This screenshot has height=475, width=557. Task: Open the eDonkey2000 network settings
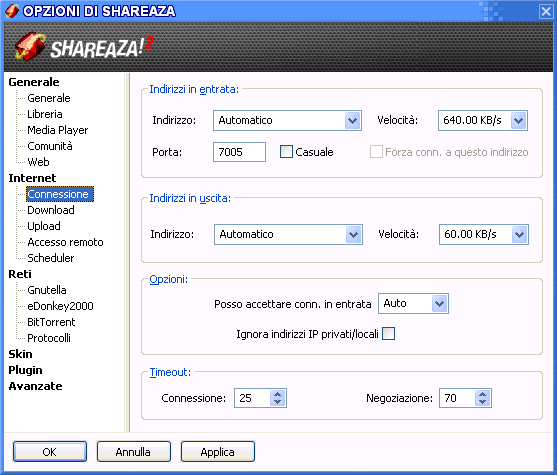click(x=60, y=306)
